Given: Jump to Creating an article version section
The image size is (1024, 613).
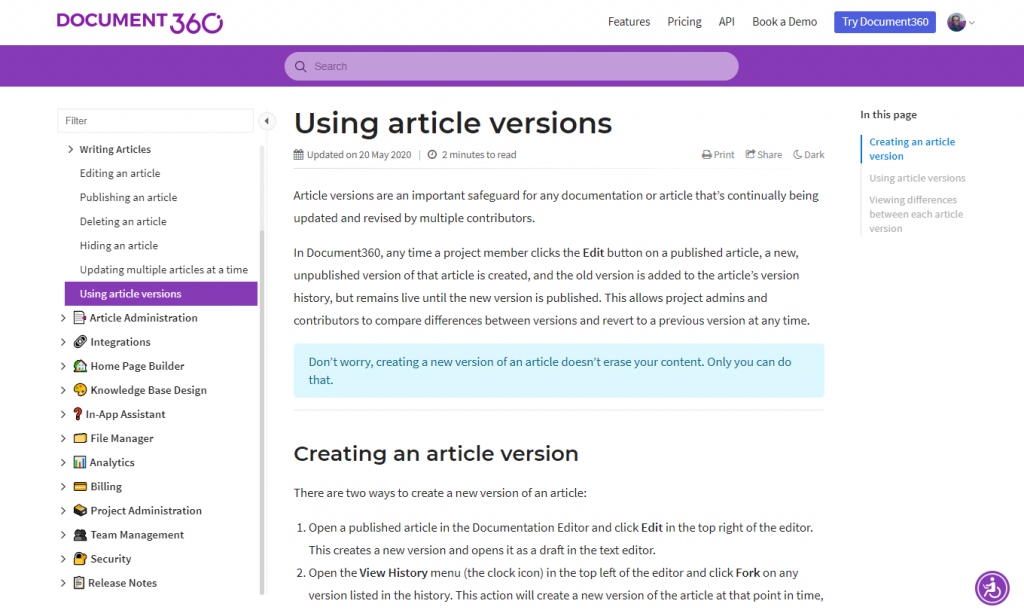Looking at the screenshot, I should point(910,148).
